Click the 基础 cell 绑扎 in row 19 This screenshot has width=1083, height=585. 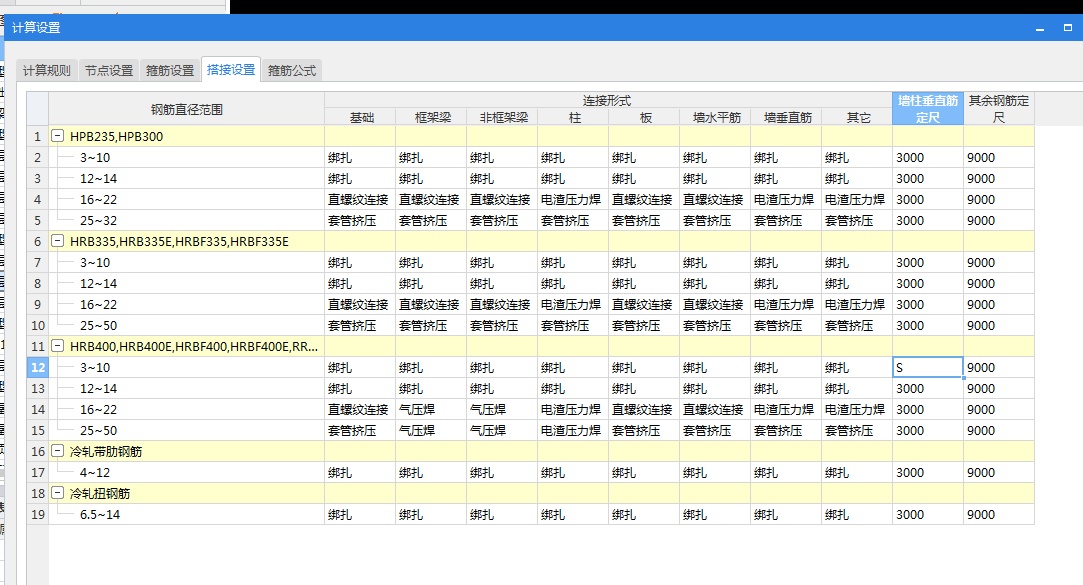click(361, 515)
